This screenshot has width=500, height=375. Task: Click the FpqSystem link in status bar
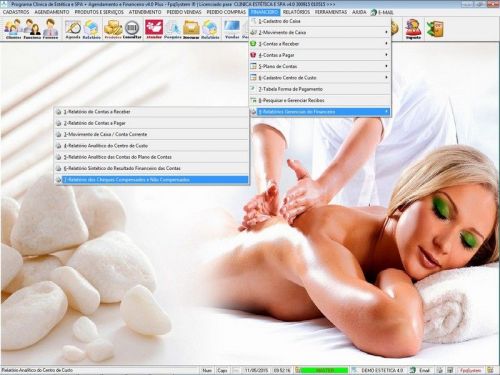(470, 370)
